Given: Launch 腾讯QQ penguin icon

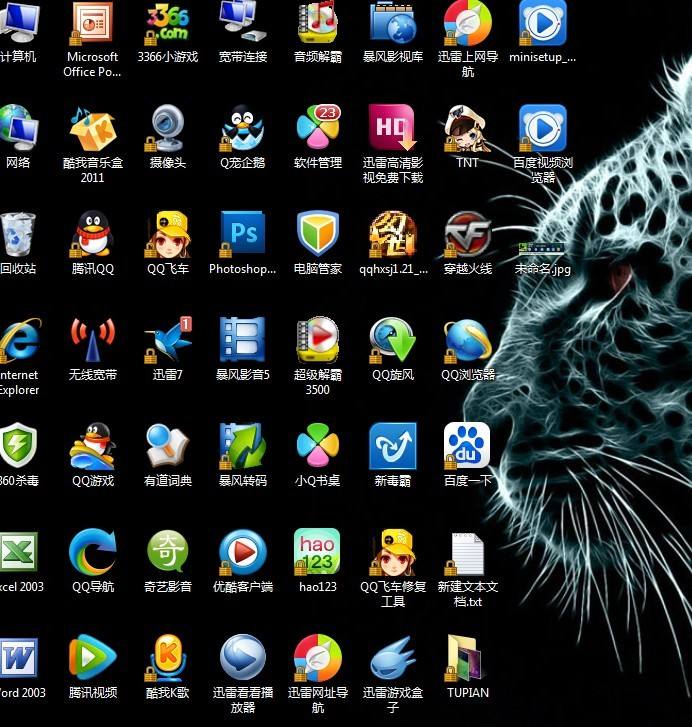Looking at the screenshot, I should coord(92,234).
